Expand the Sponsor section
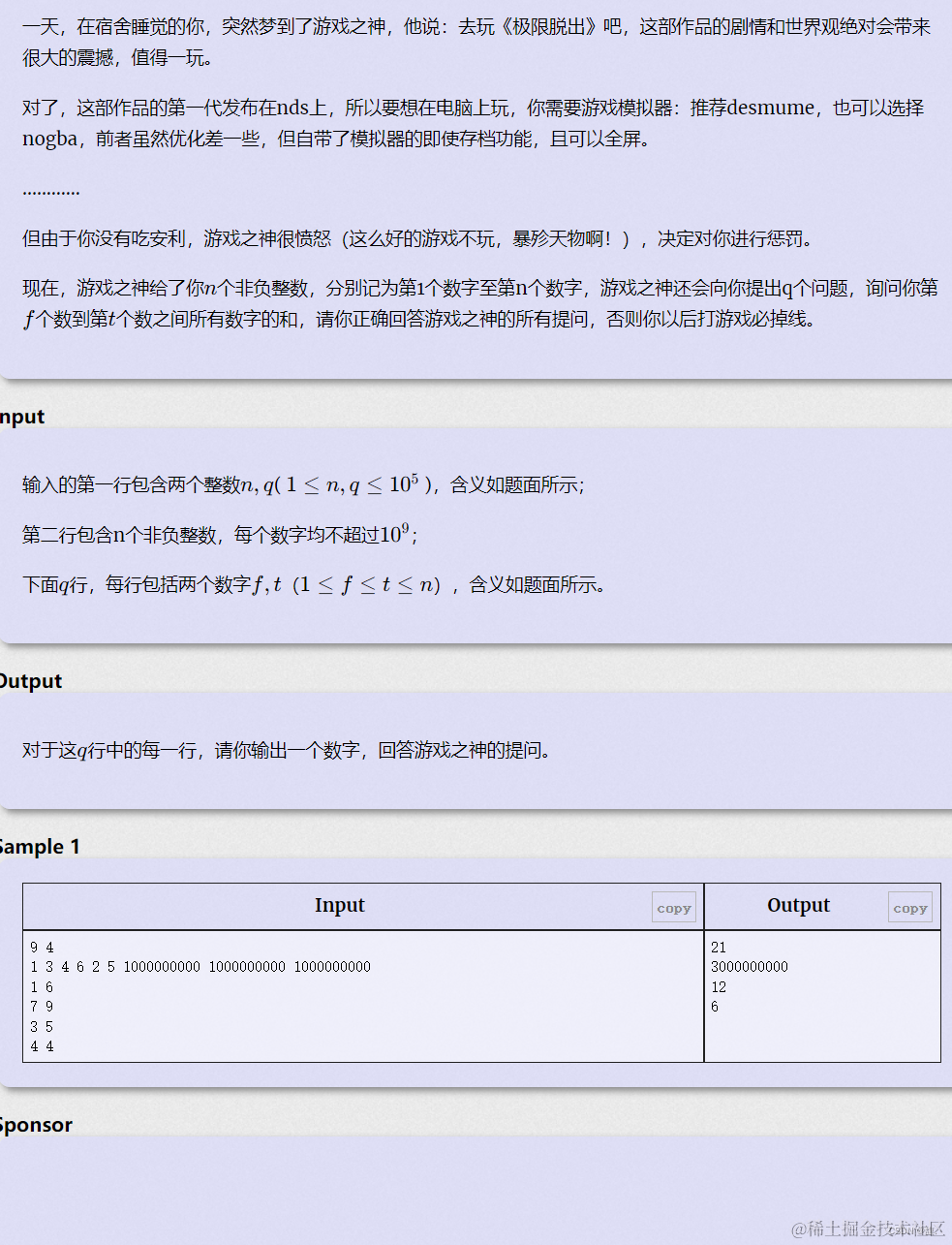Image resolution: width=952 pixels, height=1245 pixels. point(36,1124)
